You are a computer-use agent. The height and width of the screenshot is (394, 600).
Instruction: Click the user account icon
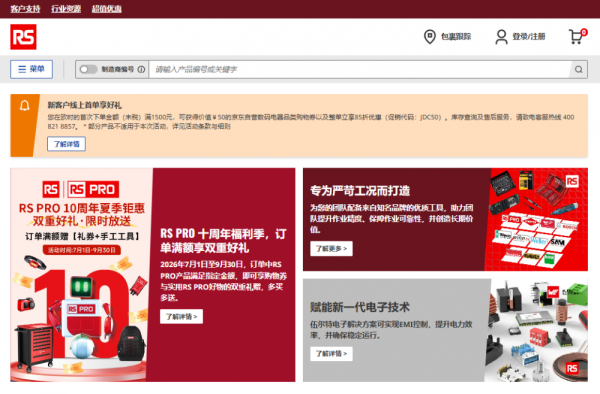click(501, 37)
